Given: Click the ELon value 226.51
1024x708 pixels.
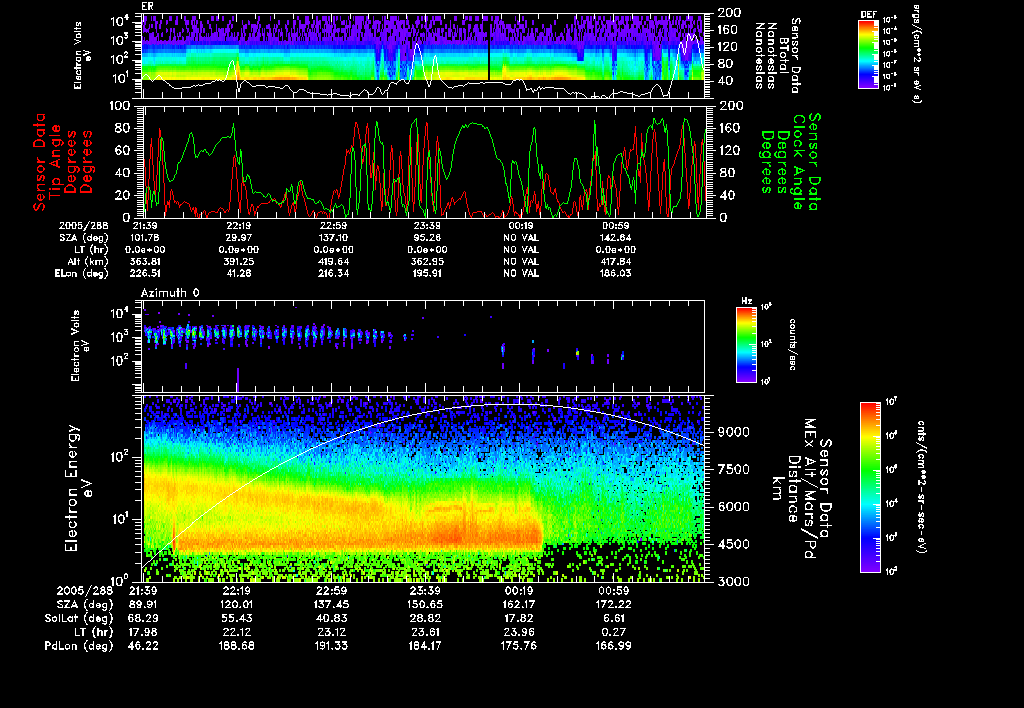Looking at the screenshot, I should [144, 273].
